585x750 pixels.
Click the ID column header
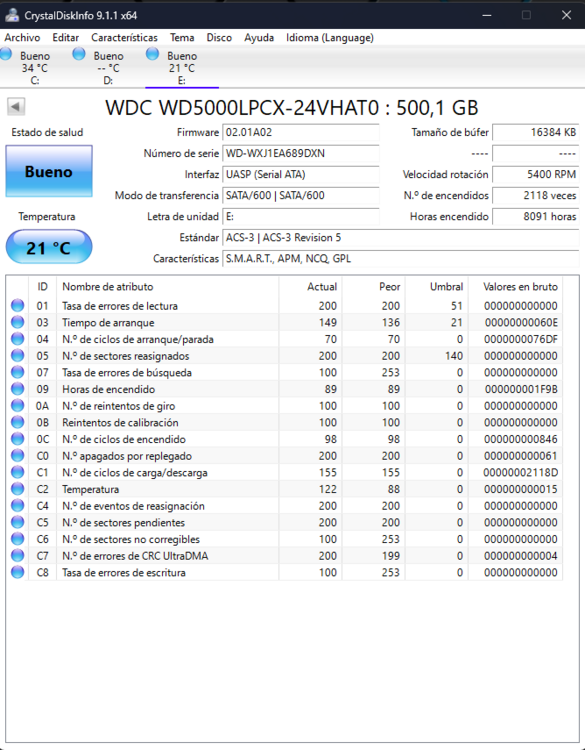click(x=43, y=287)
